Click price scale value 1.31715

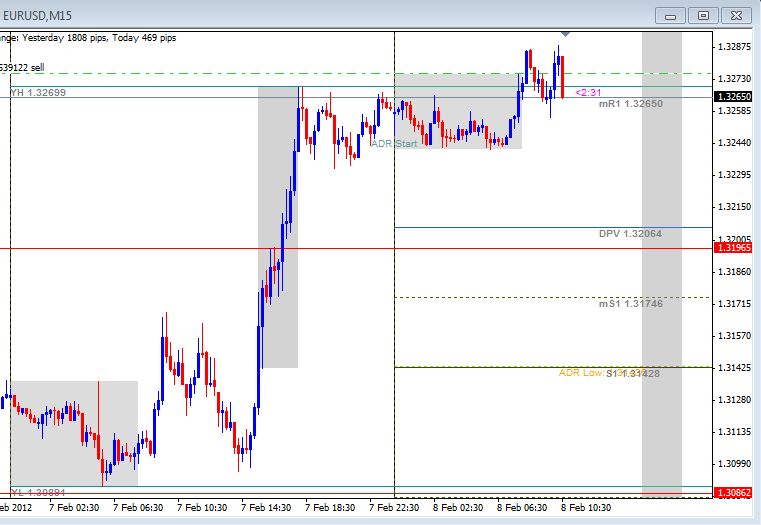(x=734, y=304)
